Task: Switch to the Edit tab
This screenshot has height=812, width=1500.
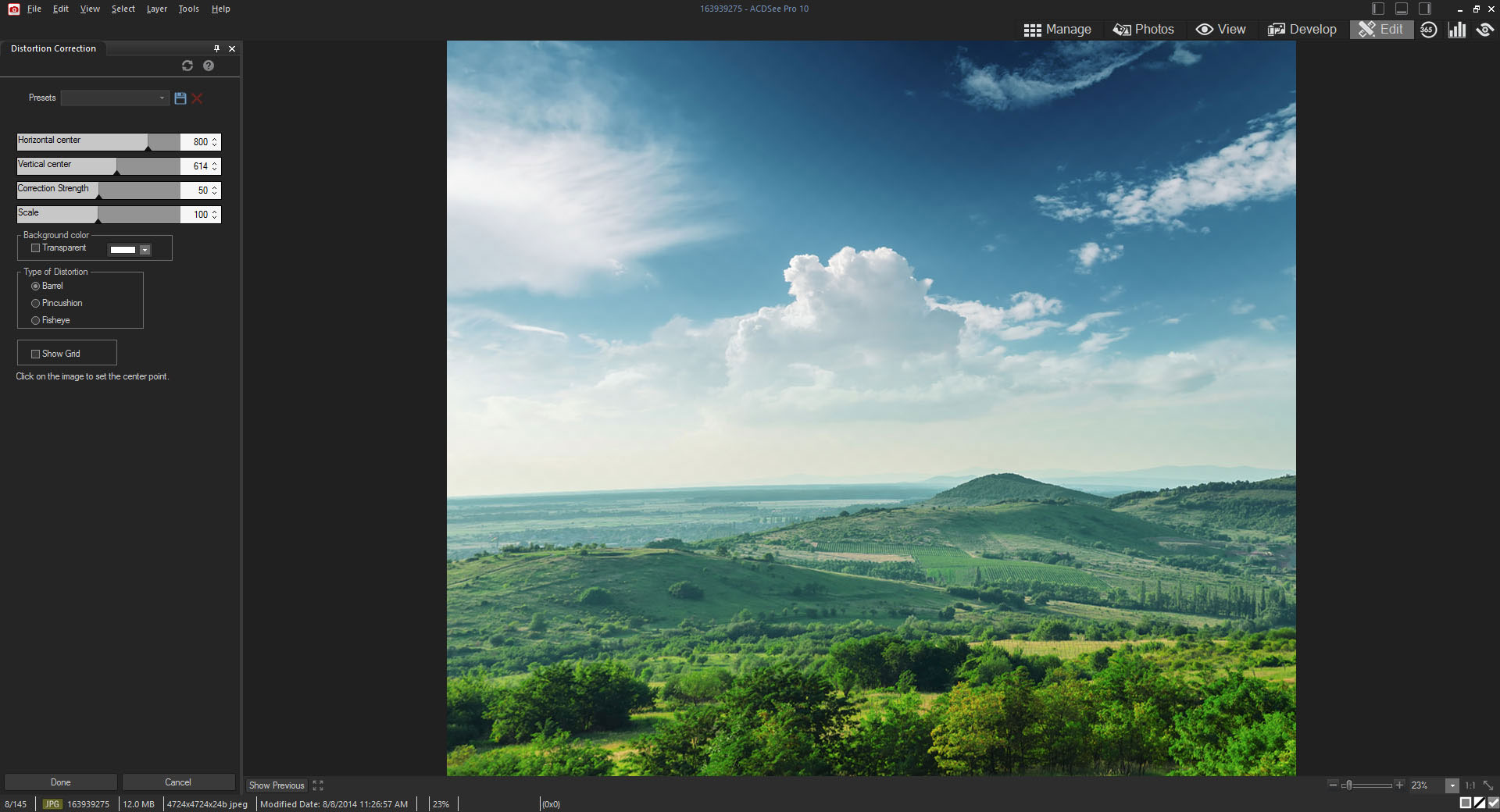Action: click(1381, 30)
